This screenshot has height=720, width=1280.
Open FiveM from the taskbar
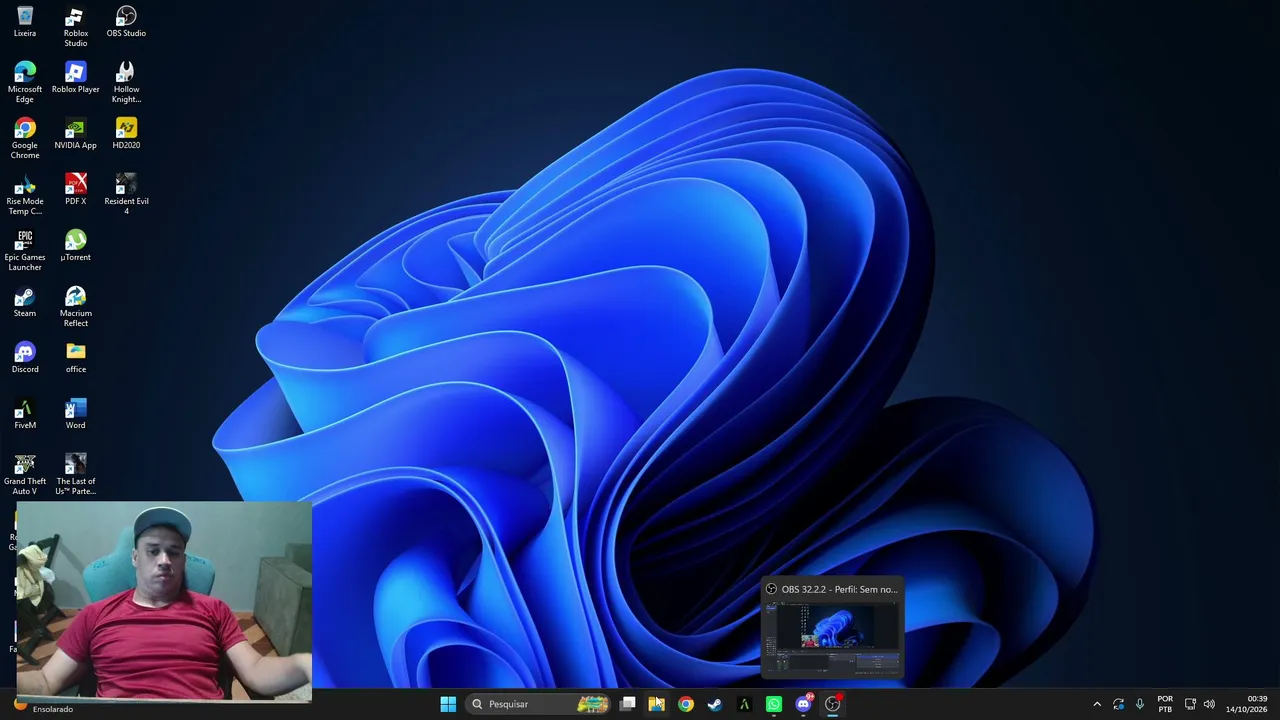coord(744,704)
